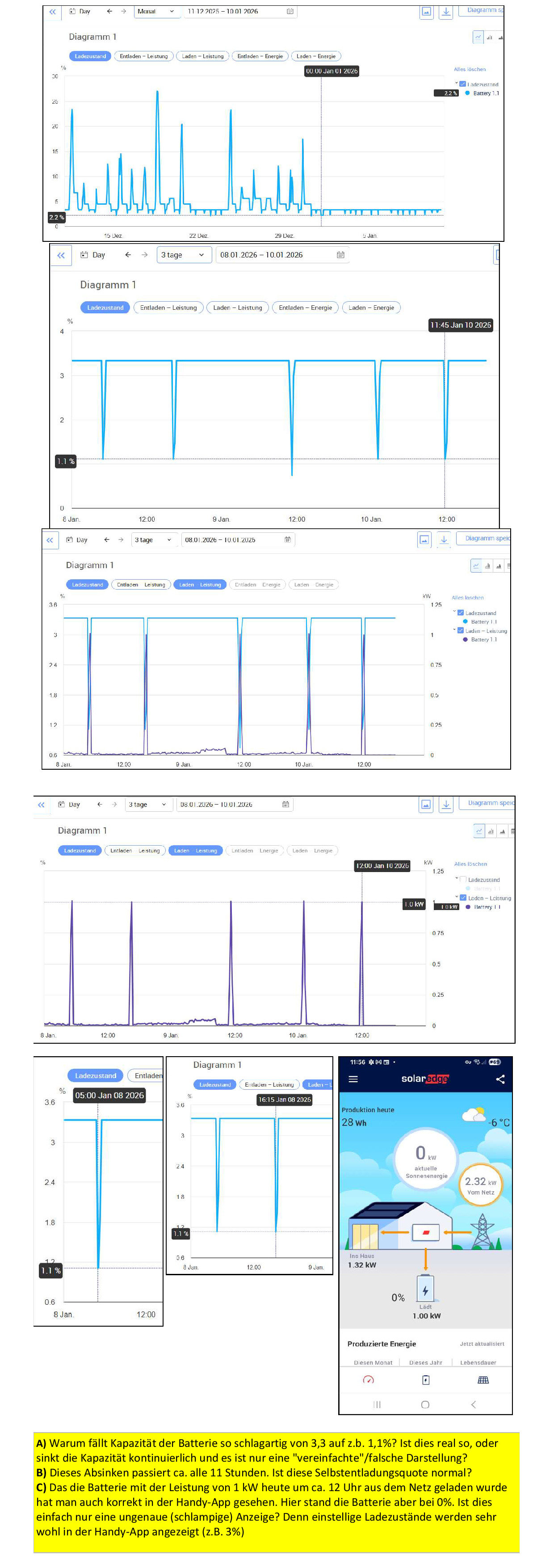
Task: Open the SolarEdge hamburger menu
Action: click(x=353, y=1079)
